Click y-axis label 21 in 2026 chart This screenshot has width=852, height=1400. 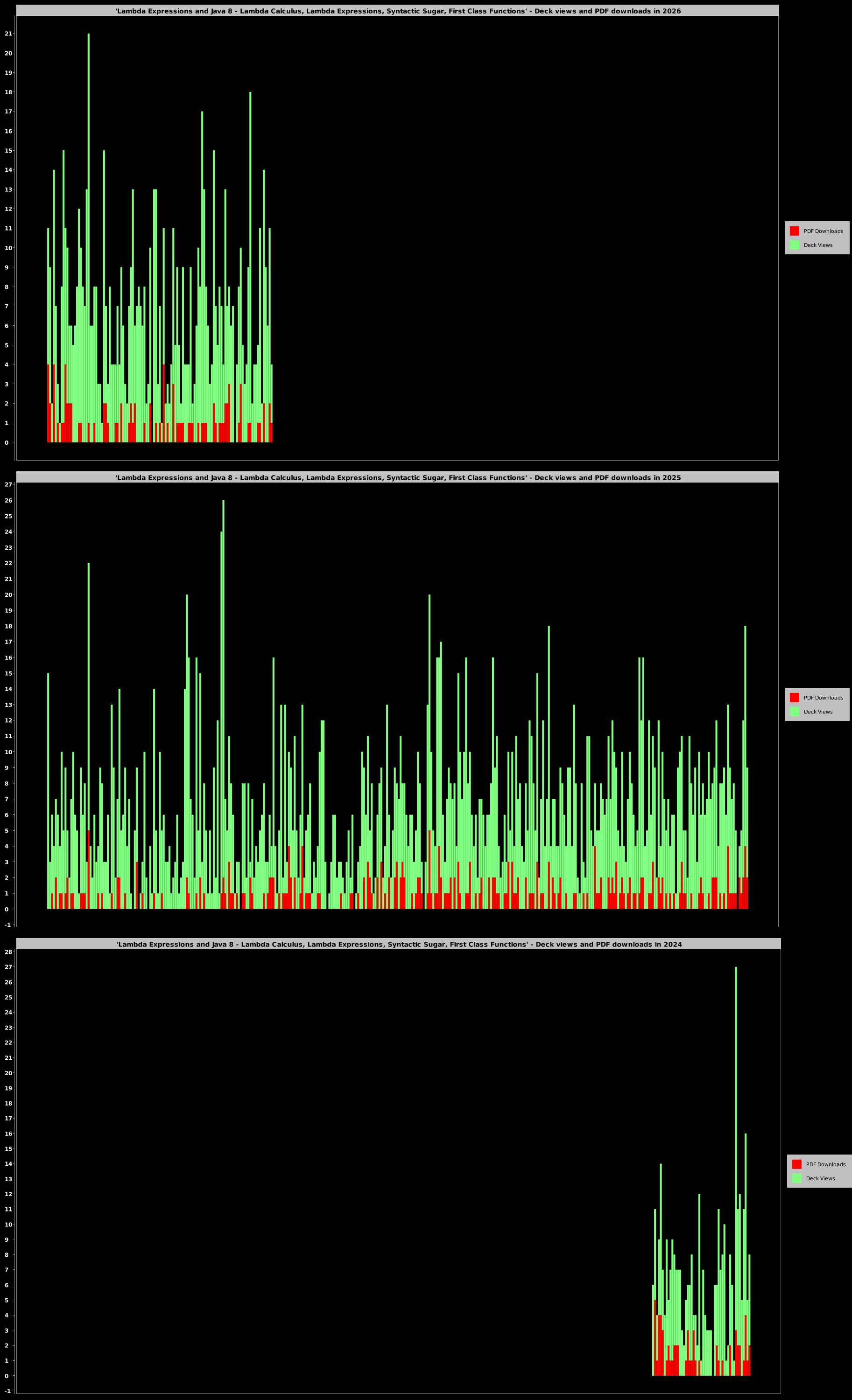point(8,34)
